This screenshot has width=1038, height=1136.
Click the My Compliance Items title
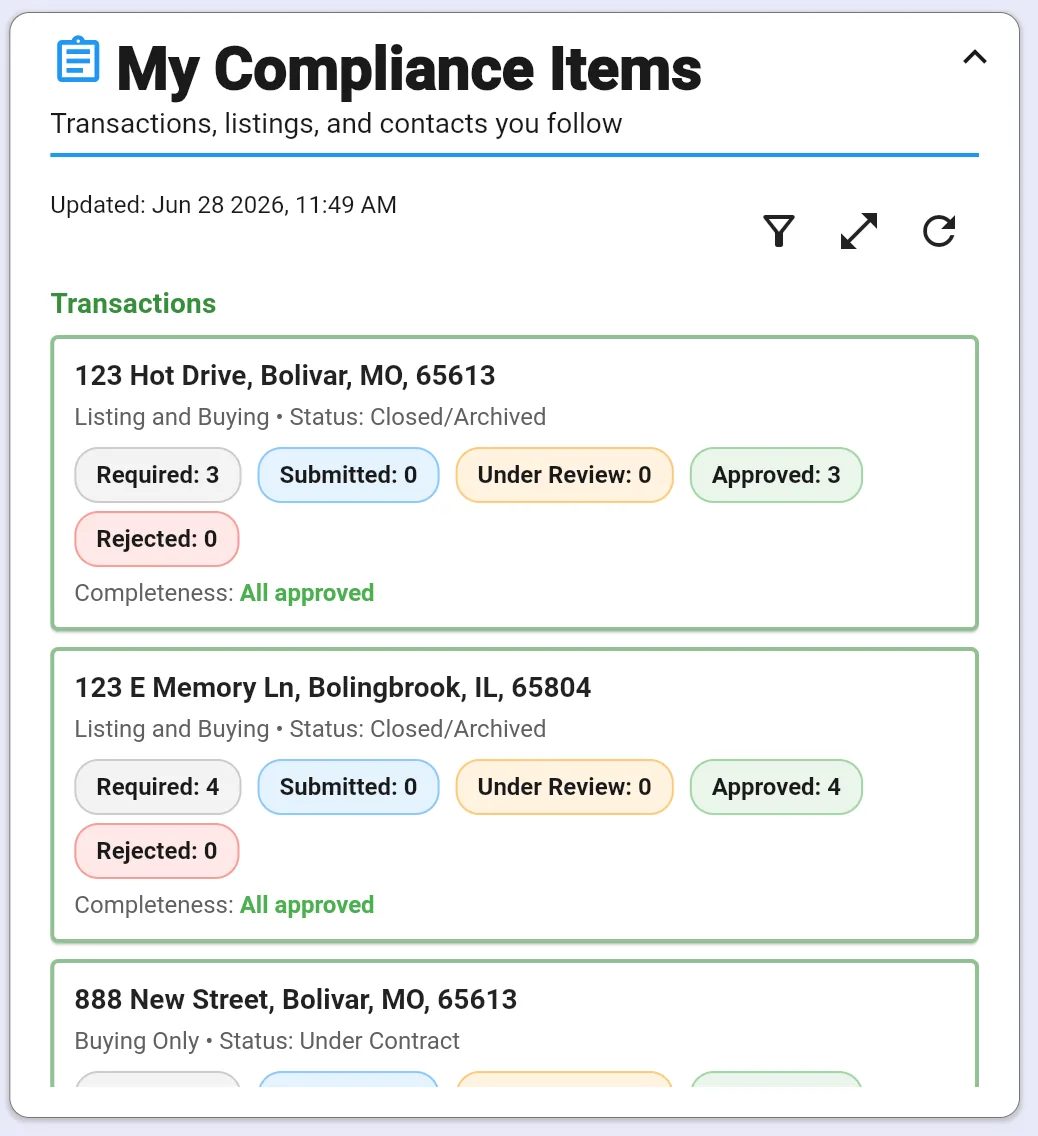pyautogui.click(x=409, y=69)
